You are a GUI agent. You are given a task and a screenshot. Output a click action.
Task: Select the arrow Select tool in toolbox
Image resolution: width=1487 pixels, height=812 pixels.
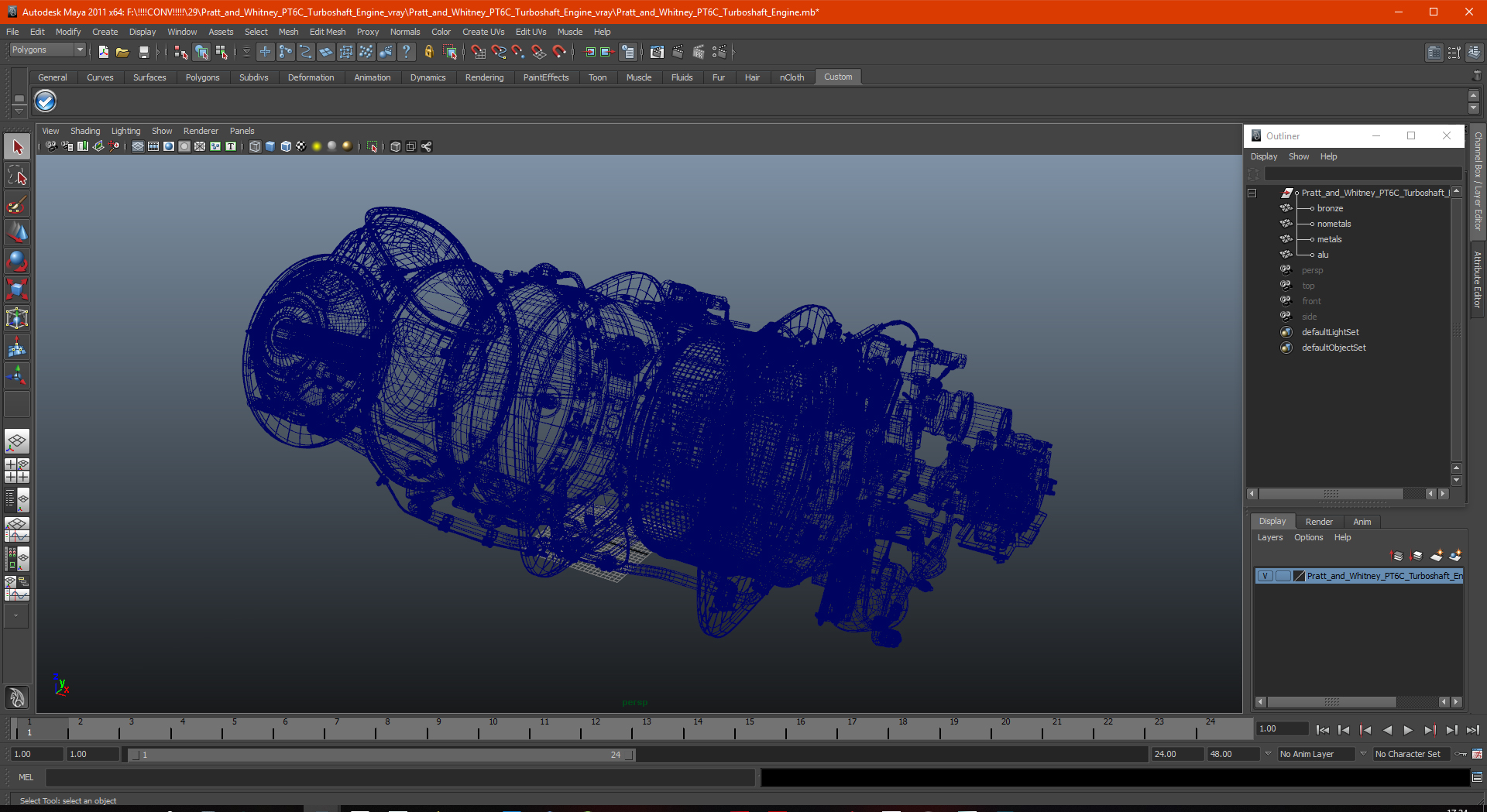17,147
